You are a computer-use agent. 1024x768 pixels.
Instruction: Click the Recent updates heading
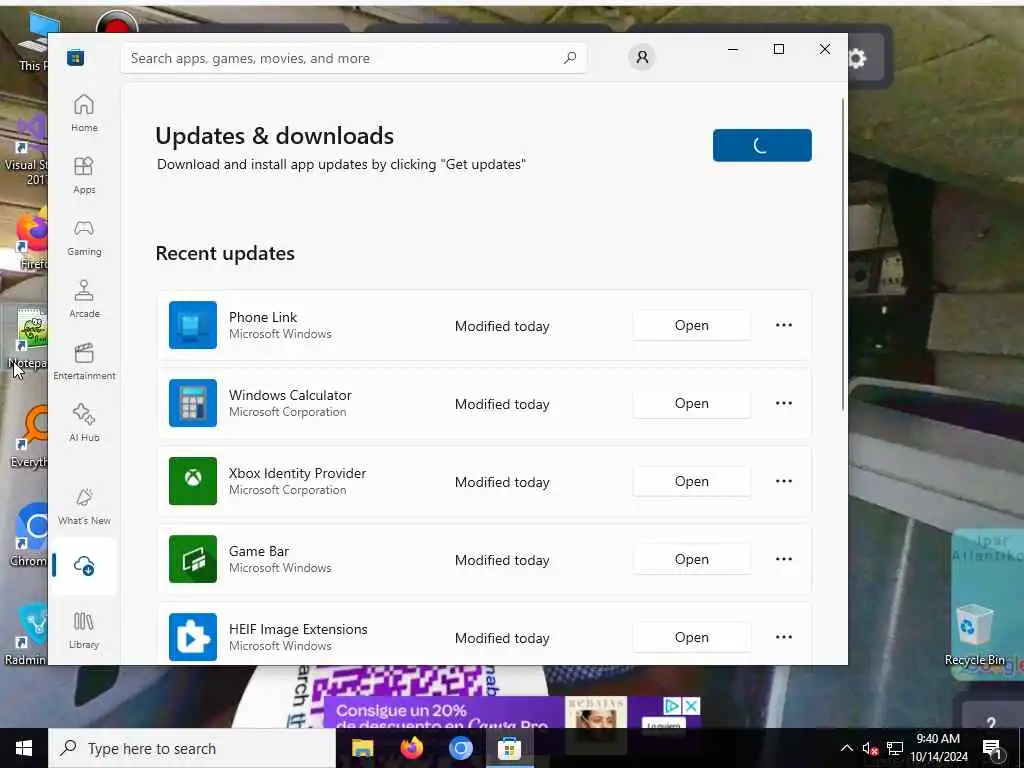click(x=225, y=253)
